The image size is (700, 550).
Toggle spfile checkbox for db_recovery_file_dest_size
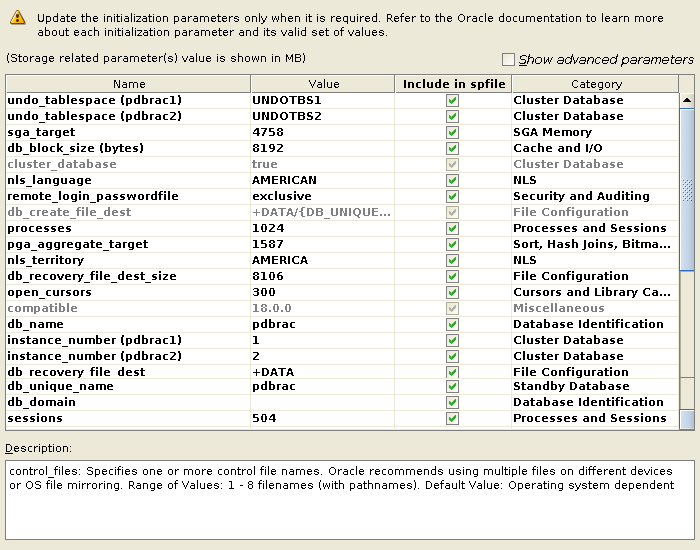[x=452, y=276]
